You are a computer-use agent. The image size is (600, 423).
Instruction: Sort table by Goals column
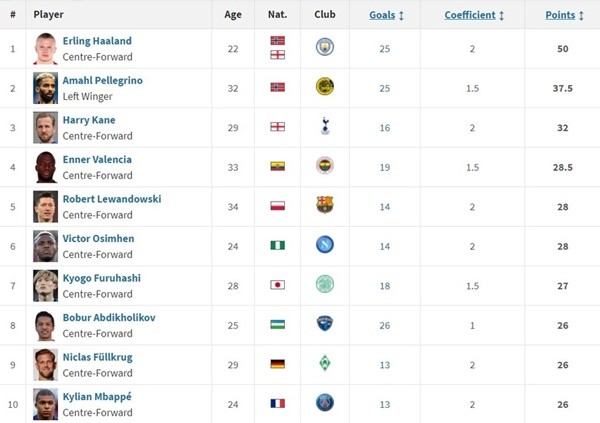386,15
